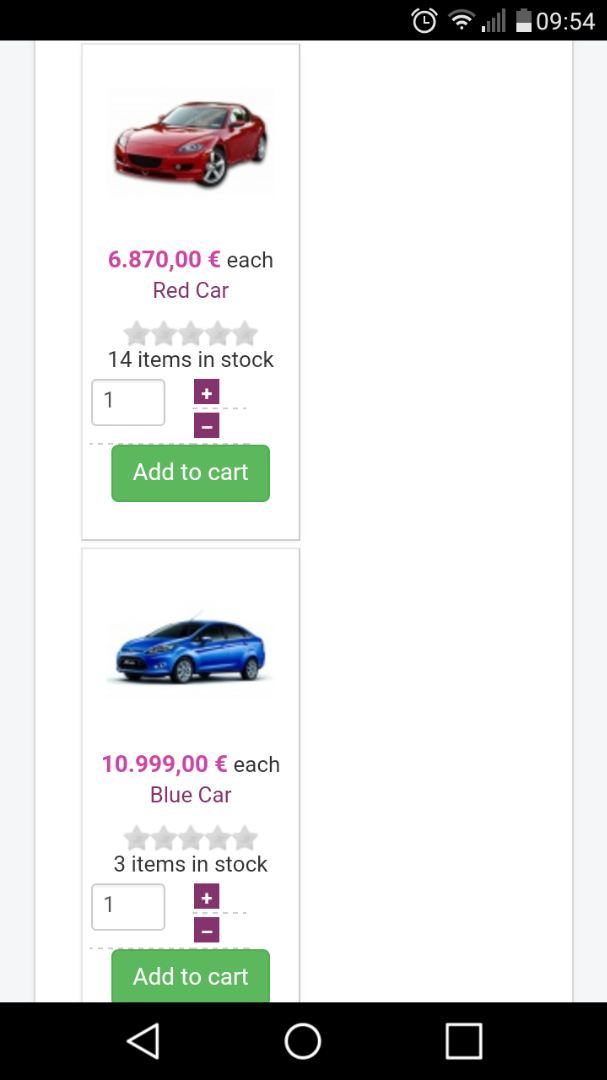
Task: Rate the Red Car one star
Action: [136, 333]
